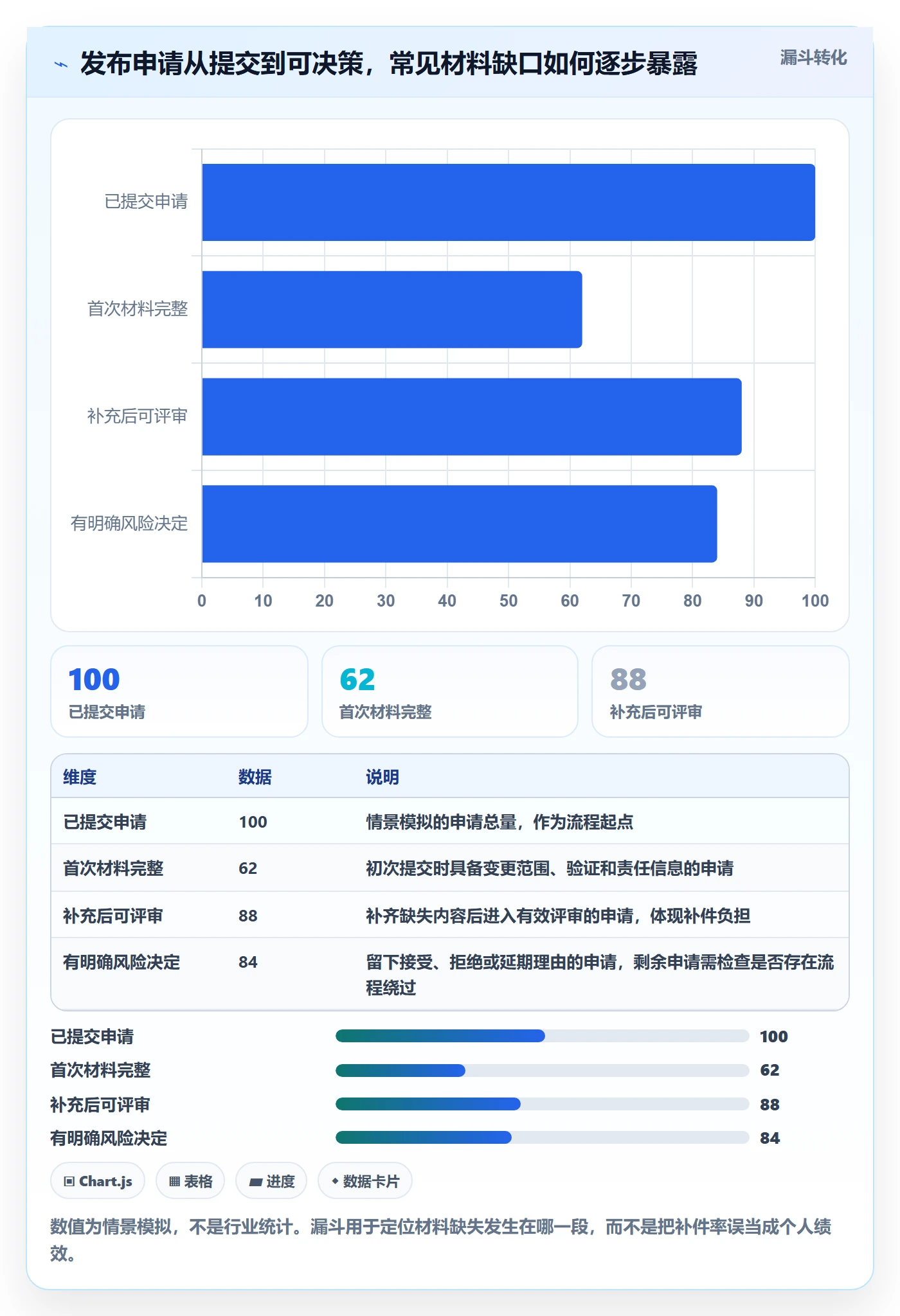The width and height of the screenshot is (900, 1316).
Task: Click y-axis label 已提交申请 in chart
Action: click(x=147, y=202)
